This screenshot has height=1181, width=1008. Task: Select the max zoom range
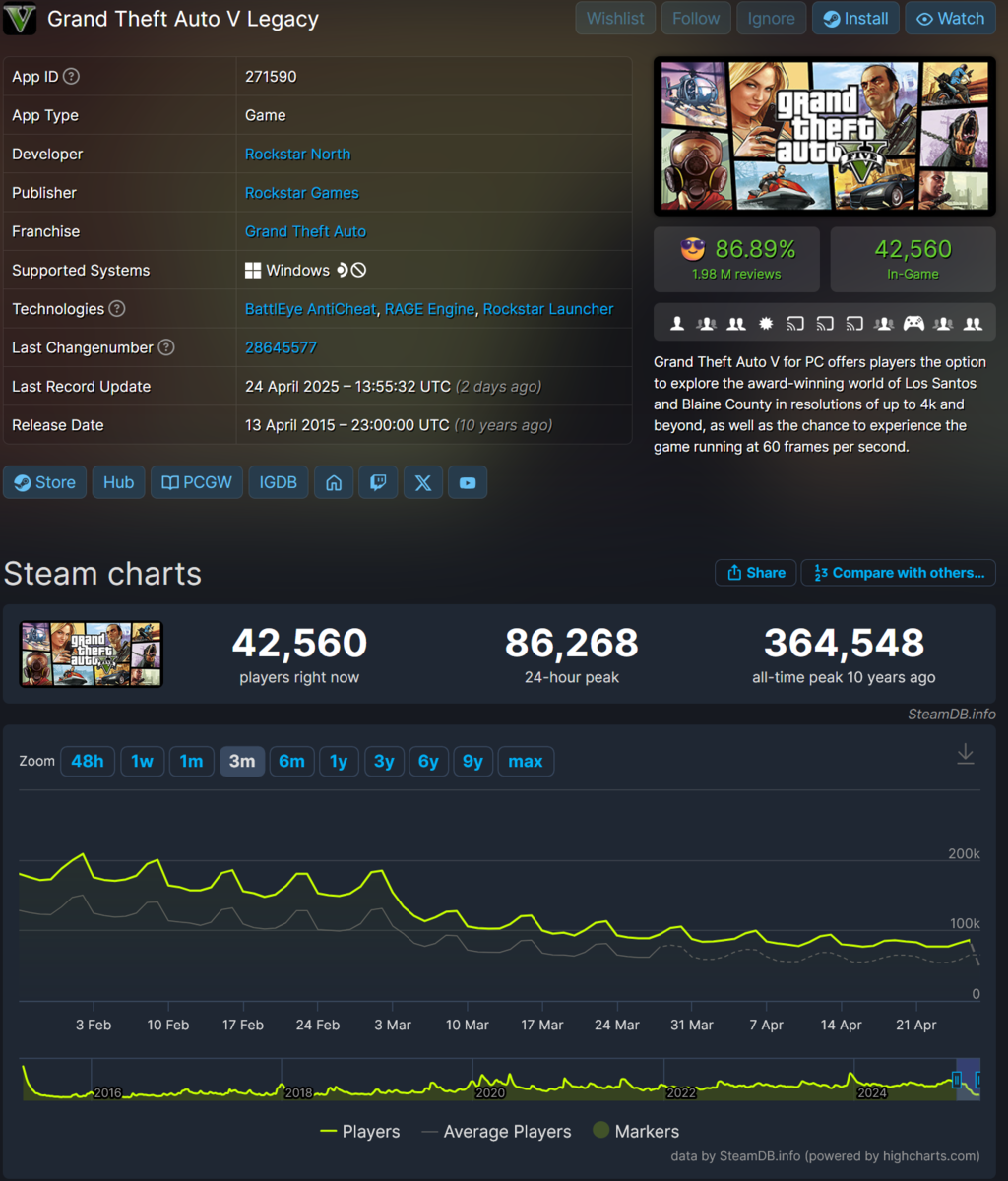point(526,761)
